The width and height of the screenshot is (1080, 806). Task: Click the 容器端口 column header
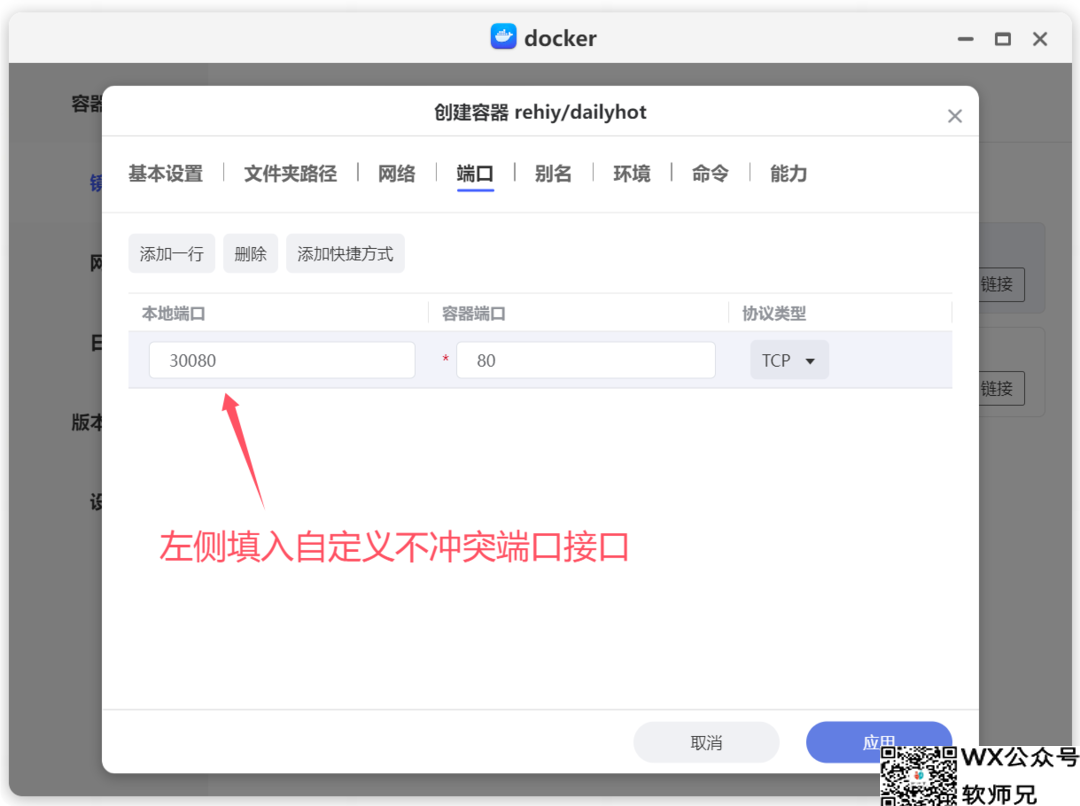point(474,313)
